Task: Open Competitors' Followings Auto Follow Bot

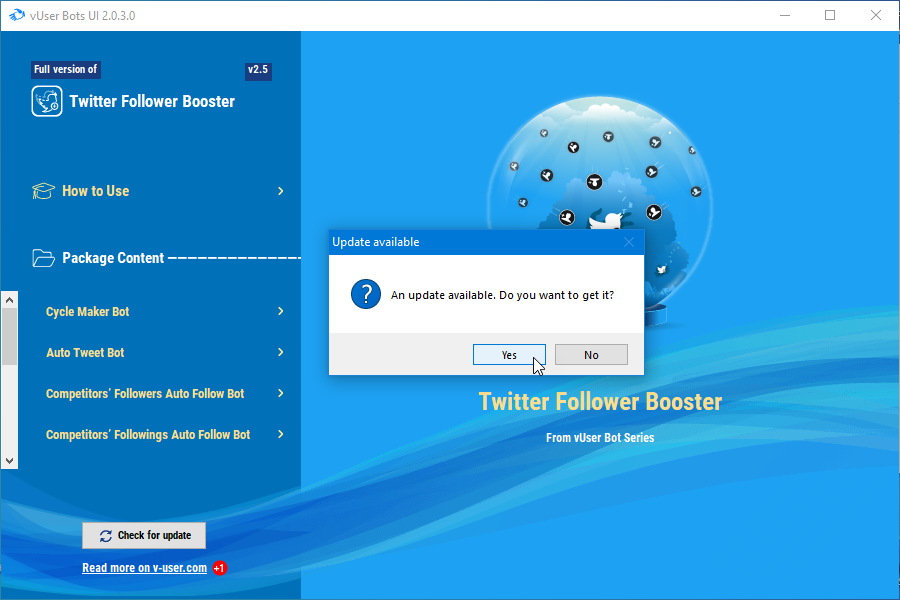Action: click(148, 435)
